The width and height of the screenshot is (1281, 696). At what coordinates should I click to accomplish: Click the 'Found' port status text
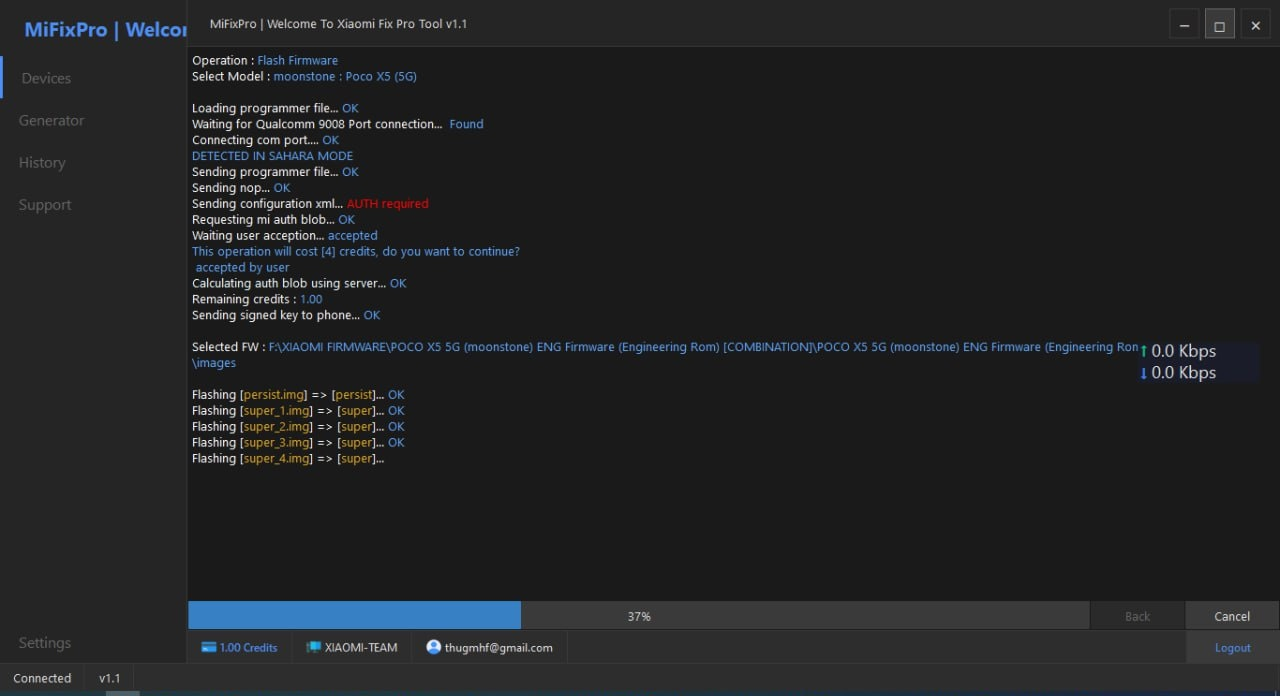pyautogui.click(x=466, y=124)
